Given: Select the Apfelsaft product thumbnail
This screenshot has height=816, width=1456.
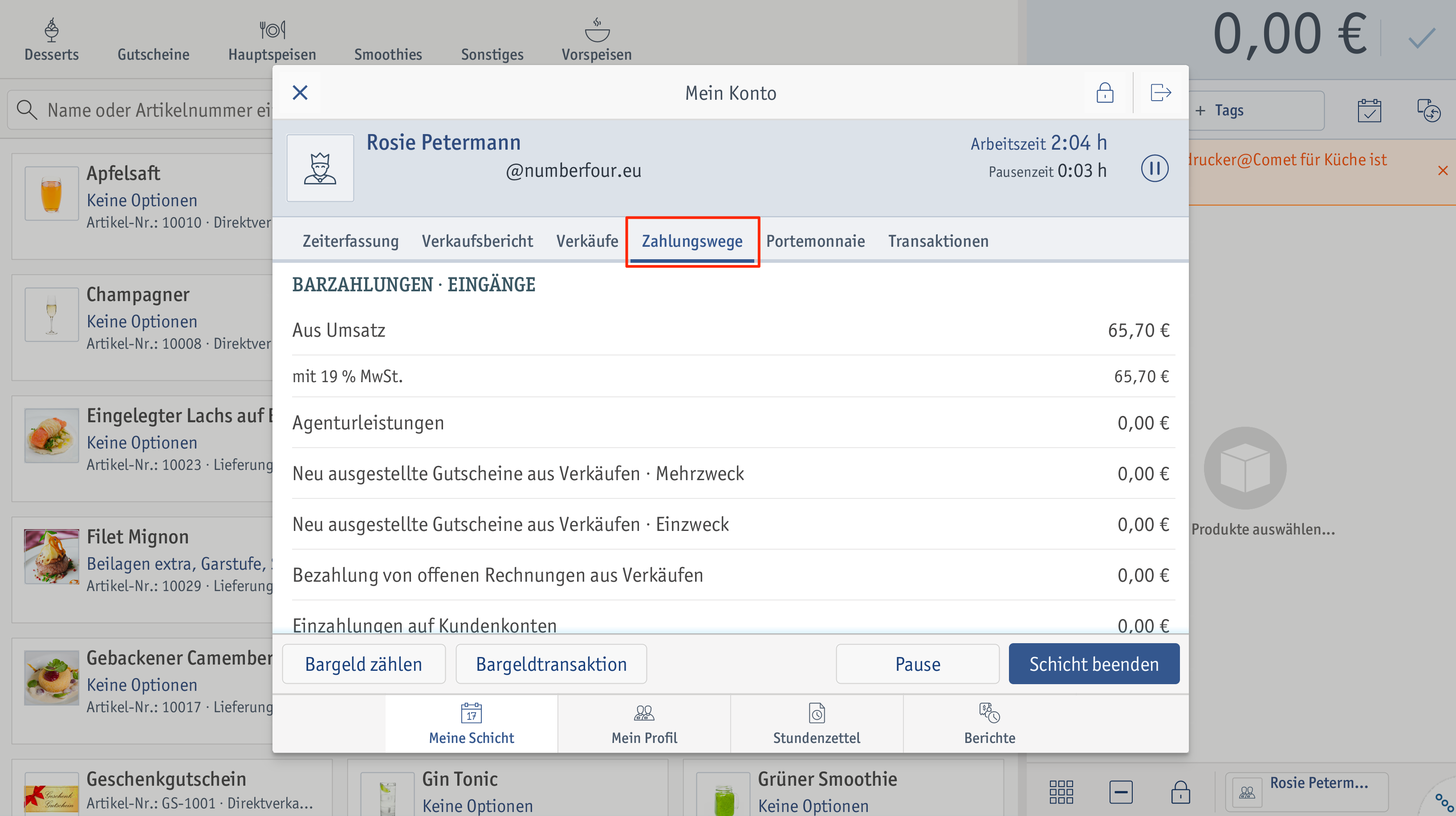Looking at the screenshot, I should (52, 193).
